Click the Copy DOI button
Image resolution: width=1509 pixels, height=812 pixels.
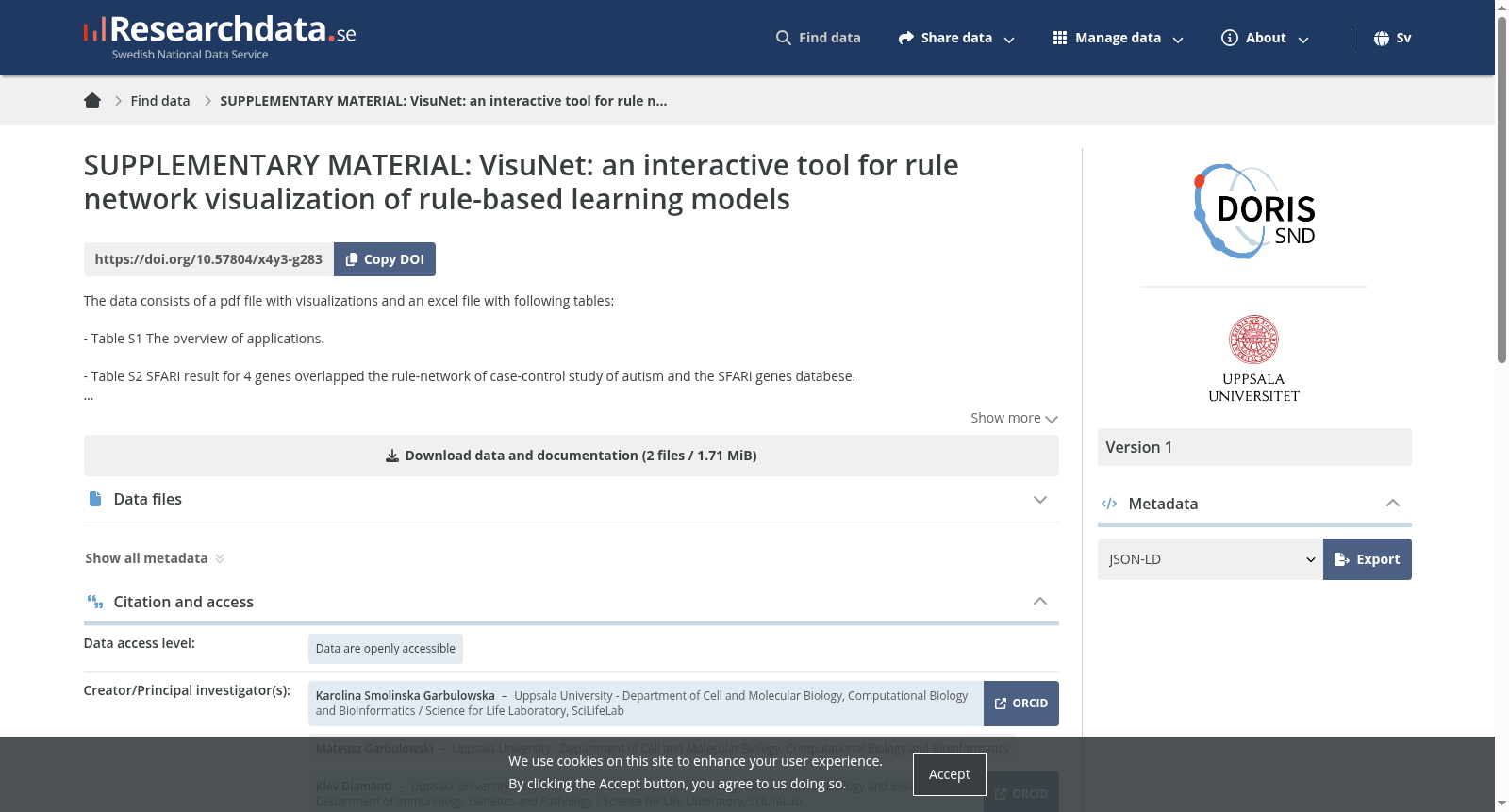385,259
